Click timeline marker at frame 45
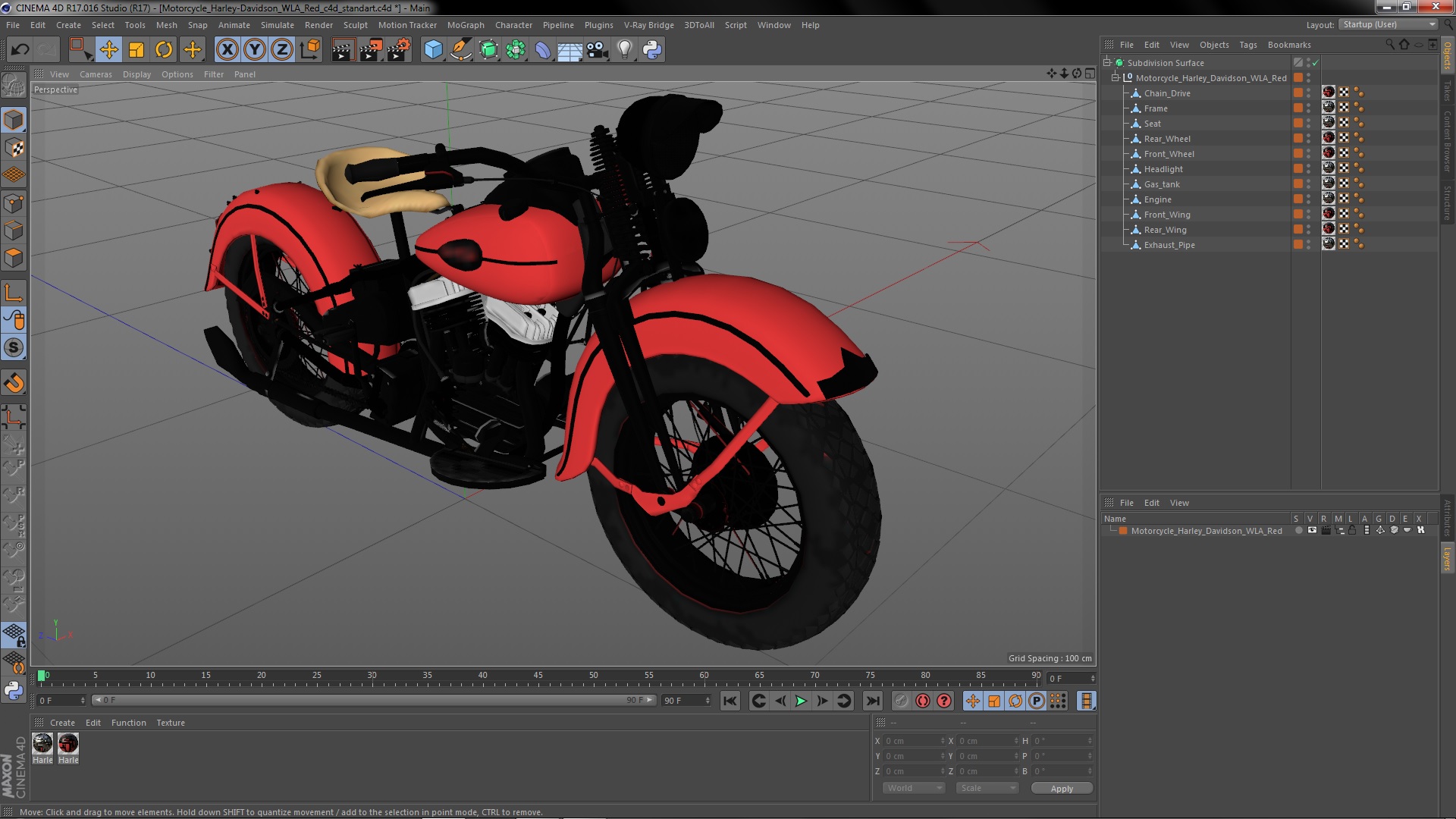The height and width of the screenshot is (819, 1456). [538, 676]
